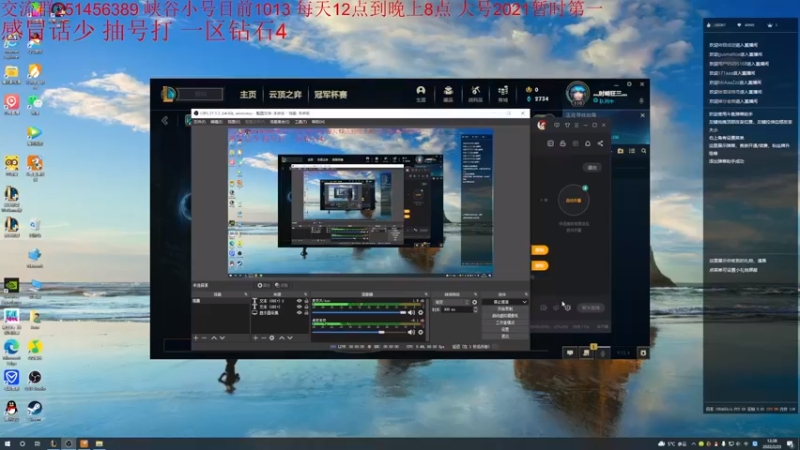Expand the stop streaming button dropdown arrow in OBS
Viewport: 800px width, 450px height.
[x=524, y=302]
